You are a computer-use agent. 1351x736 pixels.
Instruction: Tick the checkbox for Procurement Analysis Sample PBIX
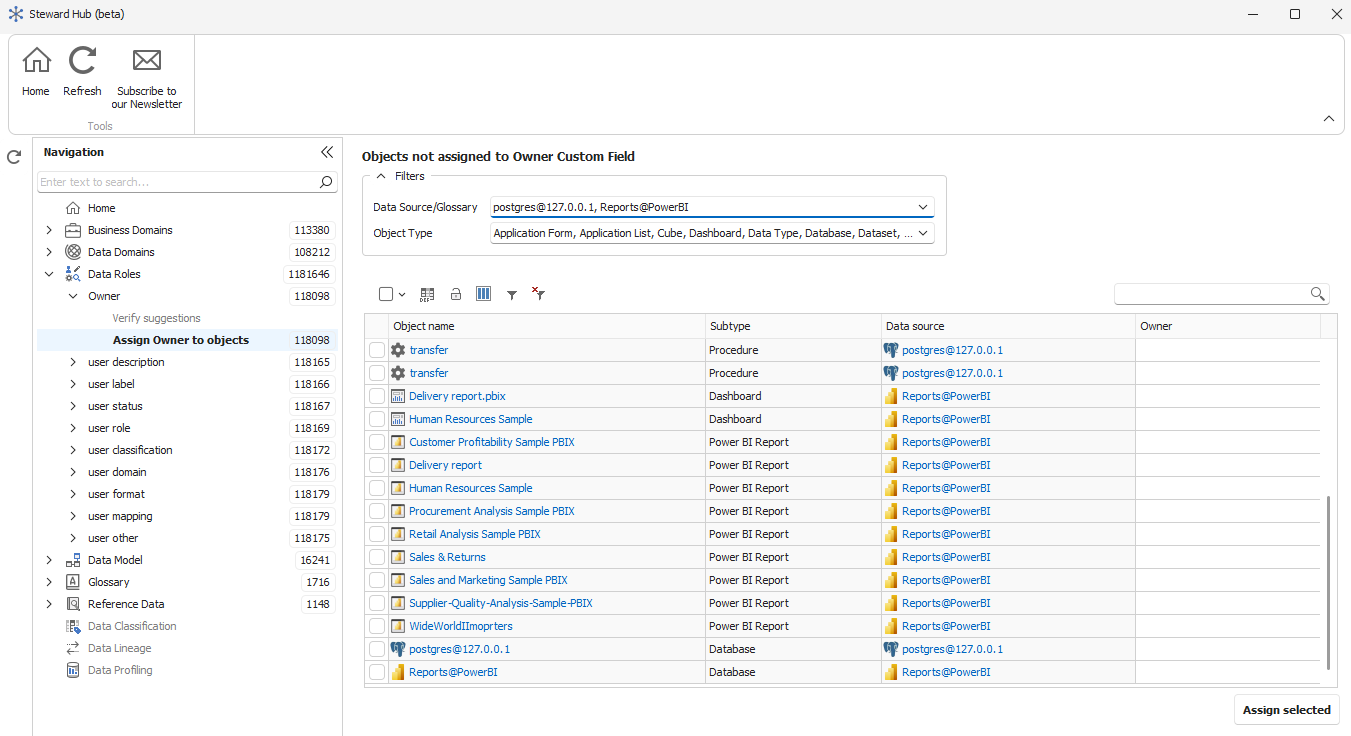point(377,511)
